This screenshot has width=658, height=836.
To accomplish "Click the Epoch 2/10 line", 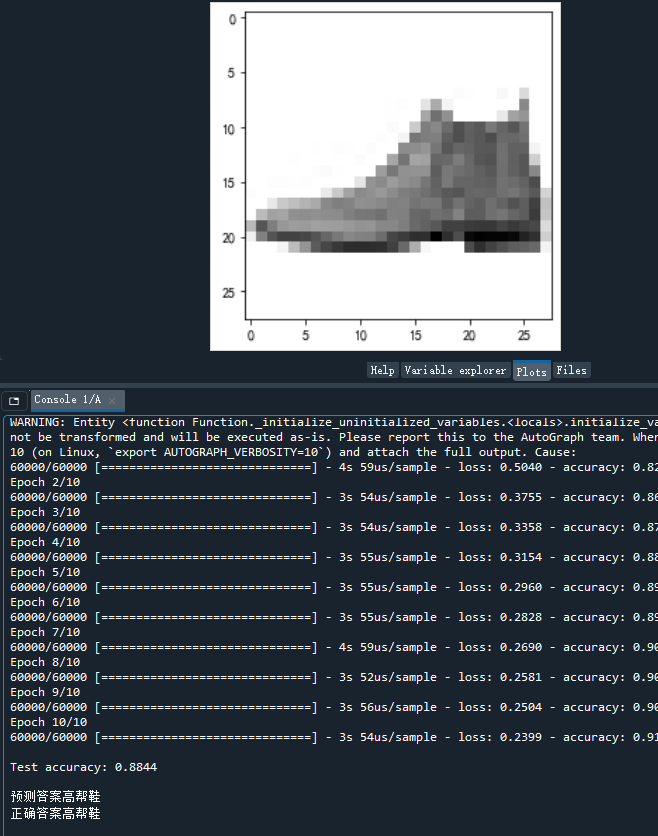I will coord(45,482).
